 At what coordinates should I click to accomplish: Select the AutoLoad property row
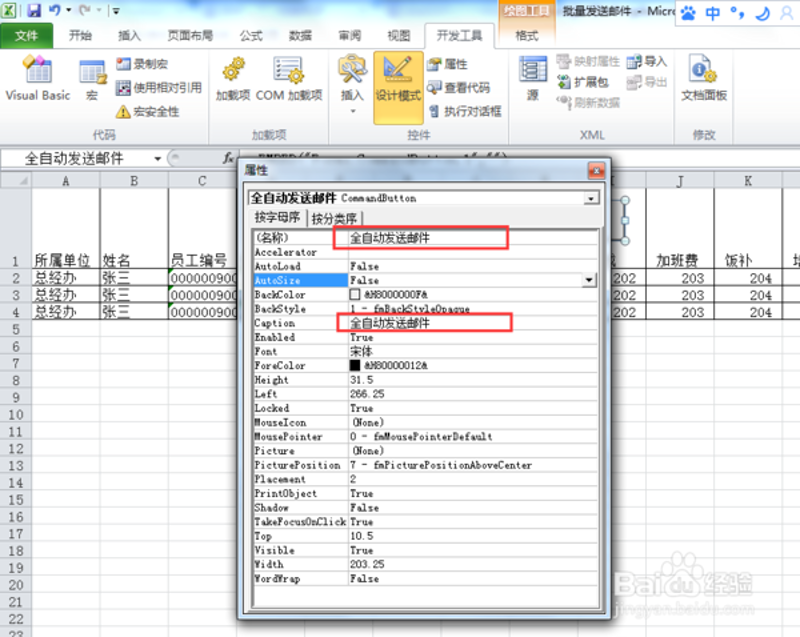[x=425, y=266]
